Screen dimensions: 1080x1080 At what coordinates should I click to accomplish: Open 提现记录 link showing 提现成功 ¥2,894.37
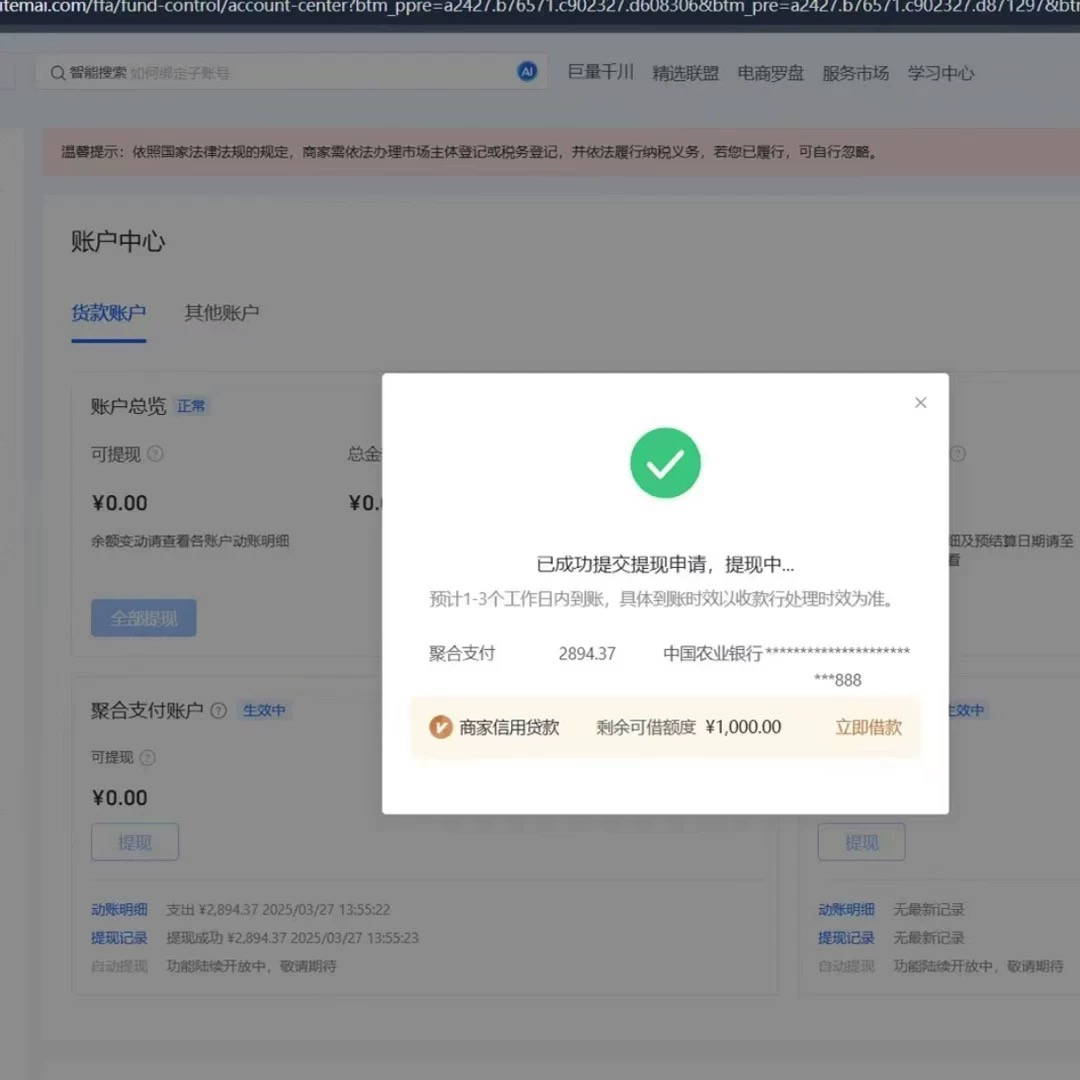click(x=119, y=937)
